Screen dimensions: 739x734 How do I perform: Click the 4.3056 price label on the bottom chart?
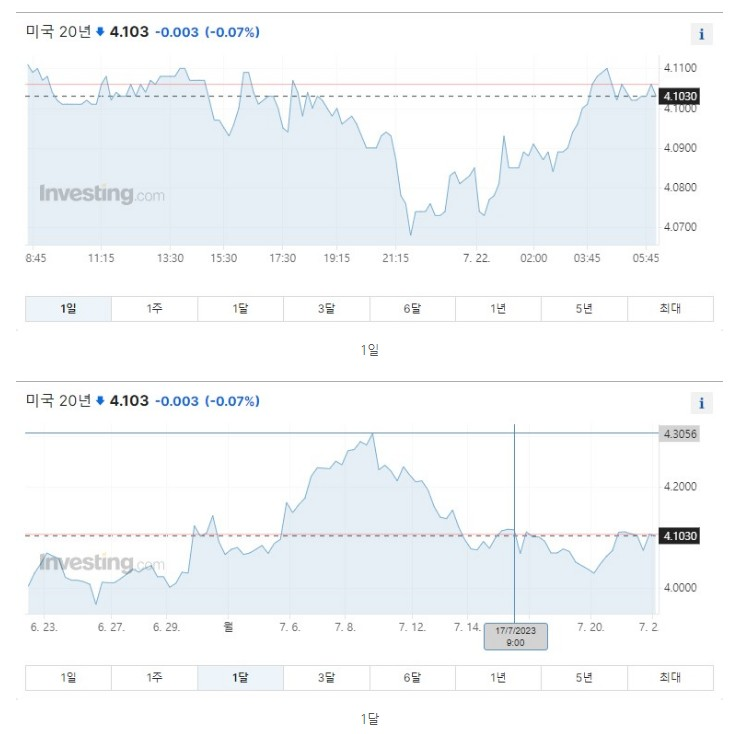point(679,434)
